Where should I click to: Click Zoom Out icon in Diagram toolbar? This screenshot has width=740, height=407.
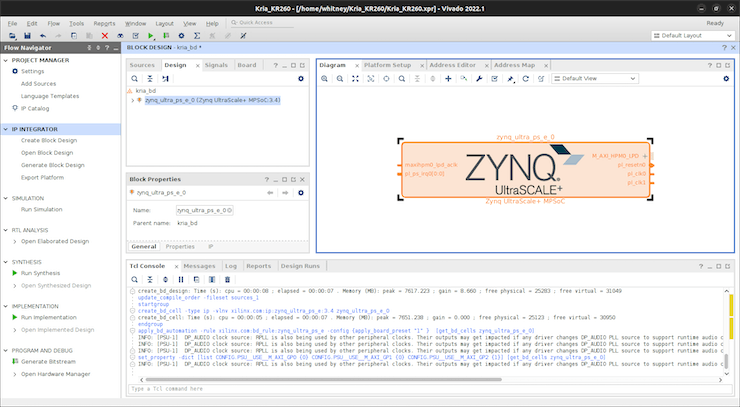pos(340,79)
